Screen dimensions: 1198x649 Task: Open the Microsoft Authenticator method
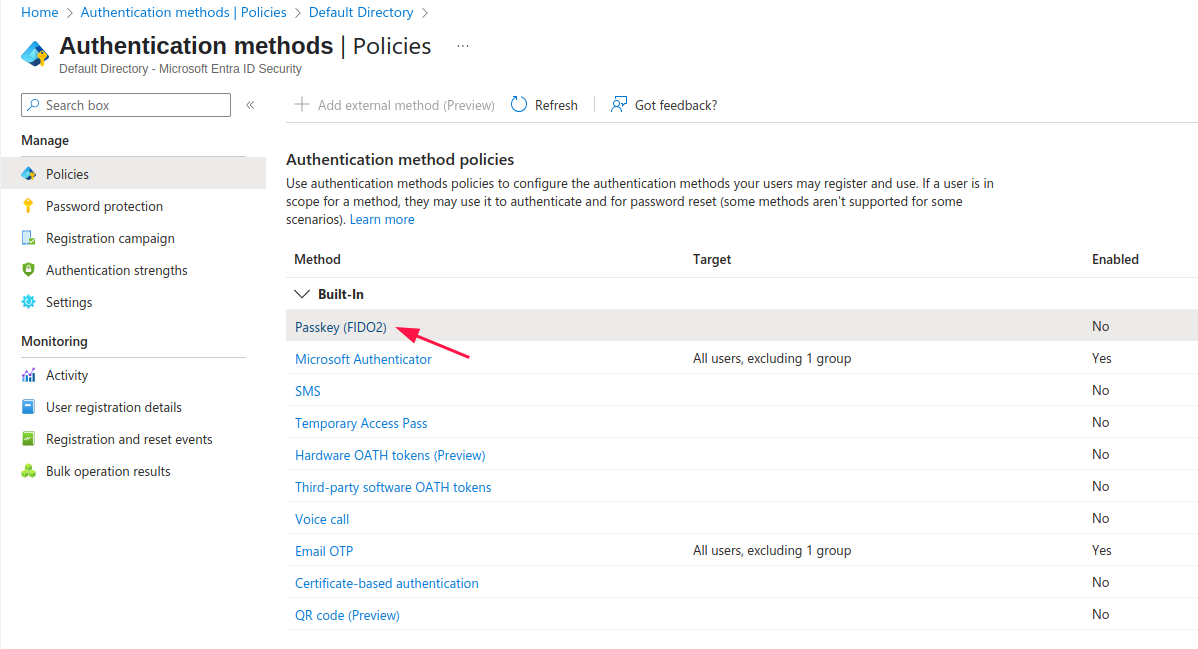pos(363,359)
